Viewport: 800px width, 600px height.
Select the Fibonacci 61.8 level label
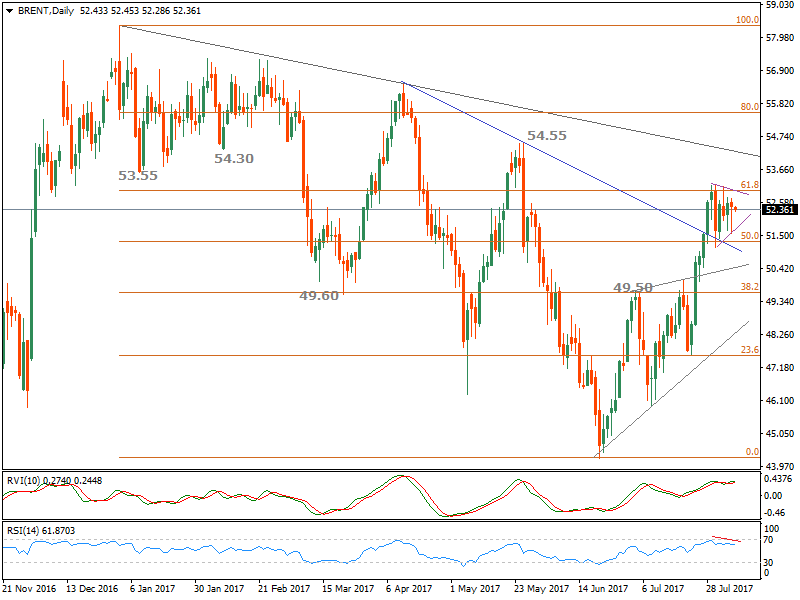tap(749, 185)
